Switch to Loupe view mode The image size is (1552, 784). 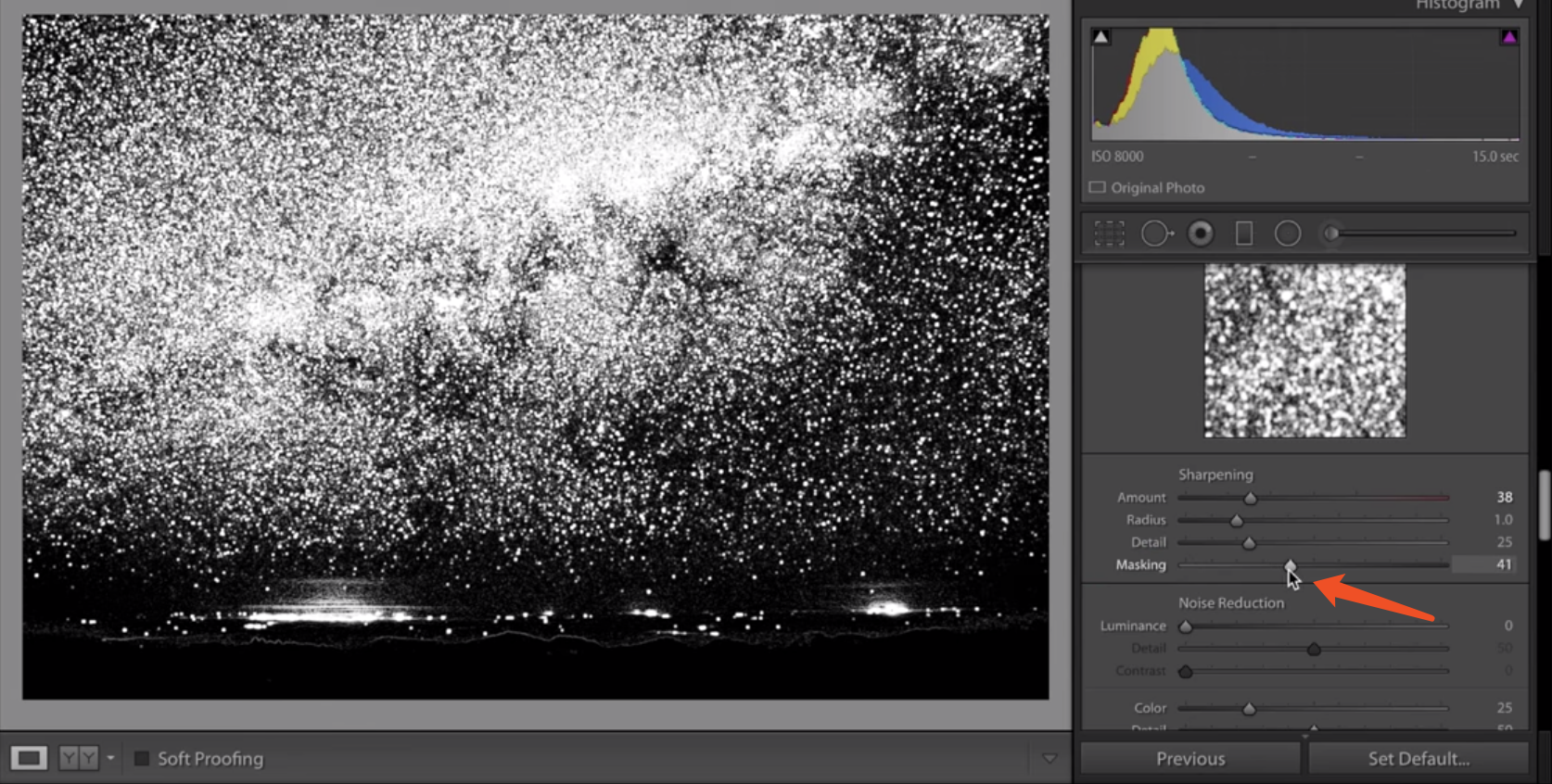click(x=29, y=758)
